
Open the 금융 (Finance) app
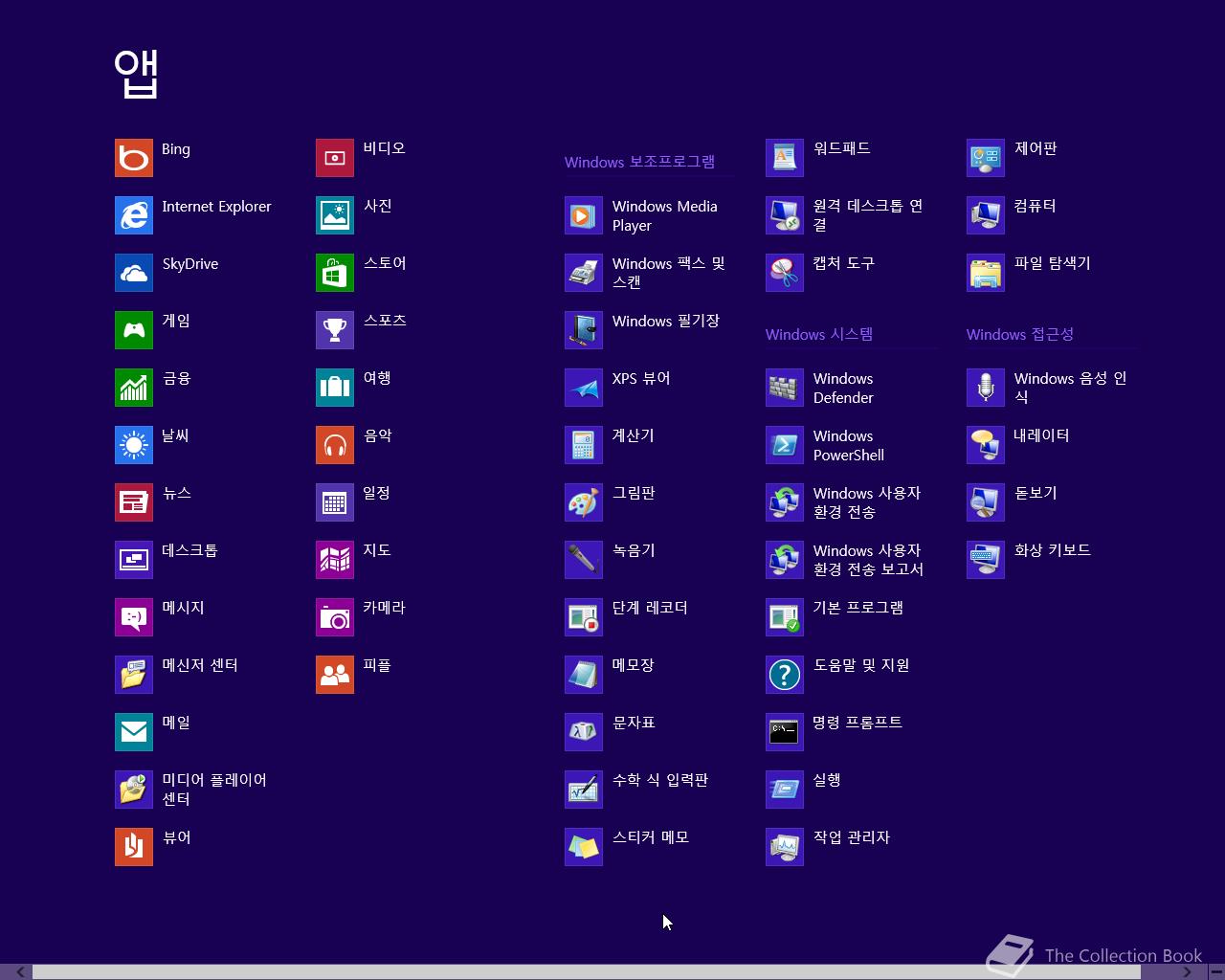click(x=153, y=388)
